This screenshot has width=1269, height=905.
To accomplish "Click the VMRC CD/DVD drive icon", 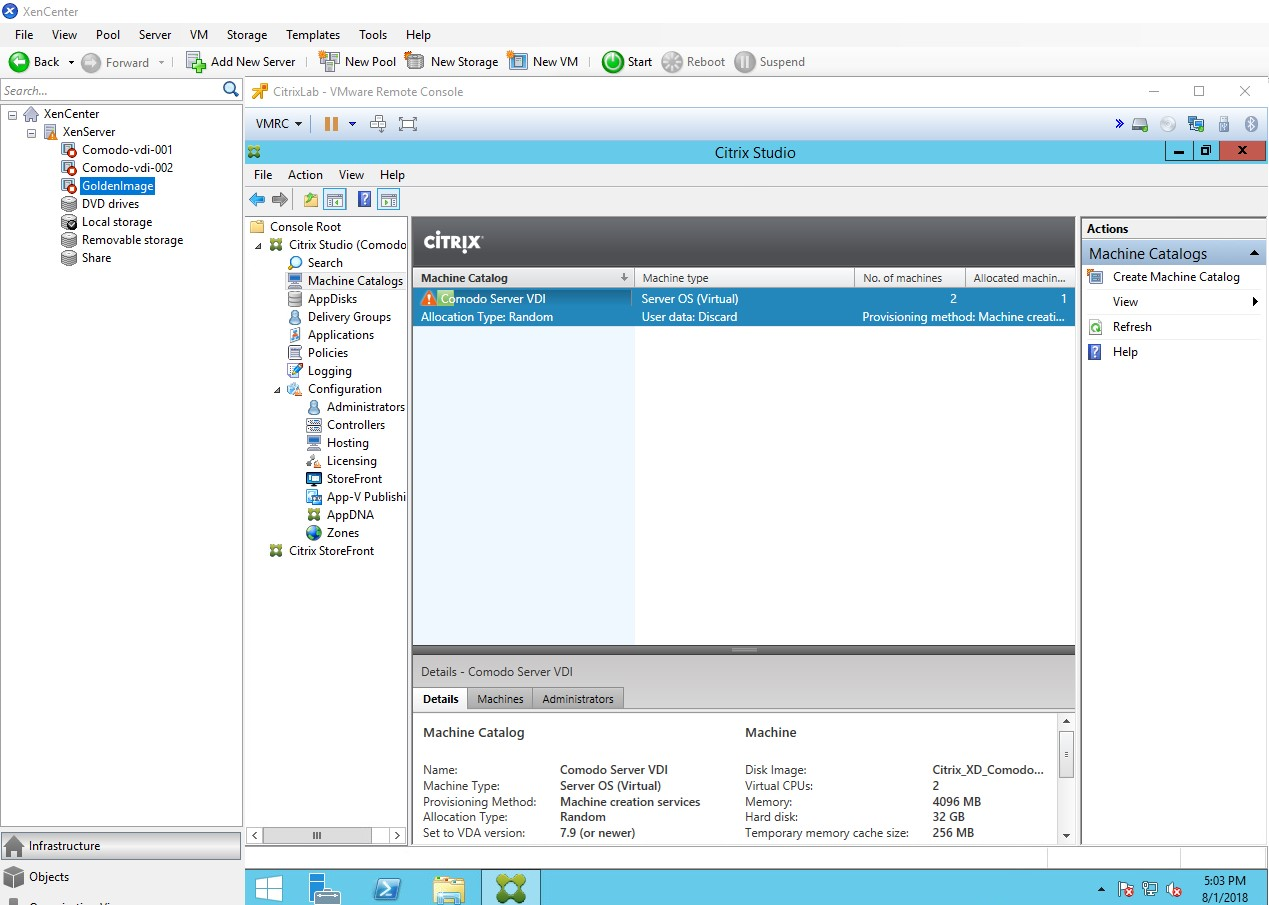I will (x=1168, y=124).
